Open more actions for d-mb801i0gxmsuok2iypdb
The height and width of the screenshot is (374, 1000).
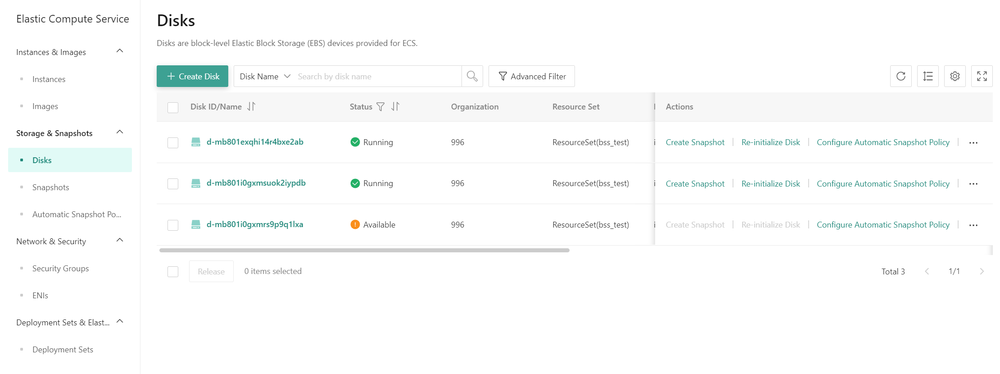click(973, 184)
